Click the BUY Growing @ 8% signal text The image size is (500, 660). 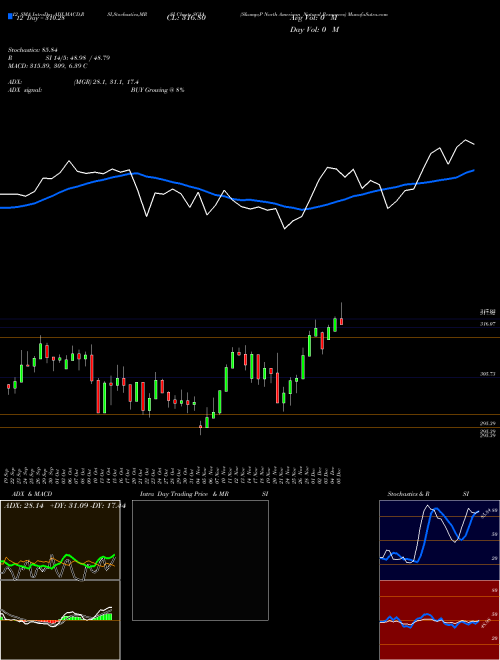coord(157,90)
